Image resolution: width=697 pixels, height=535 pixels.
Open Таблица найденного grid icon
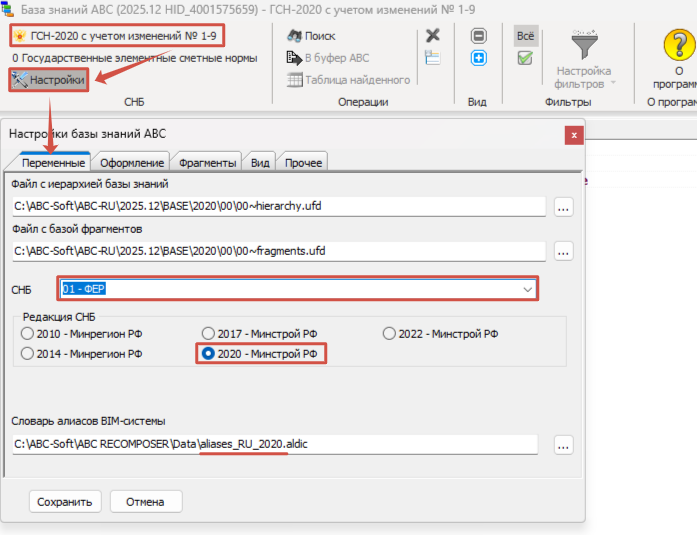click(x=294, y=80)
